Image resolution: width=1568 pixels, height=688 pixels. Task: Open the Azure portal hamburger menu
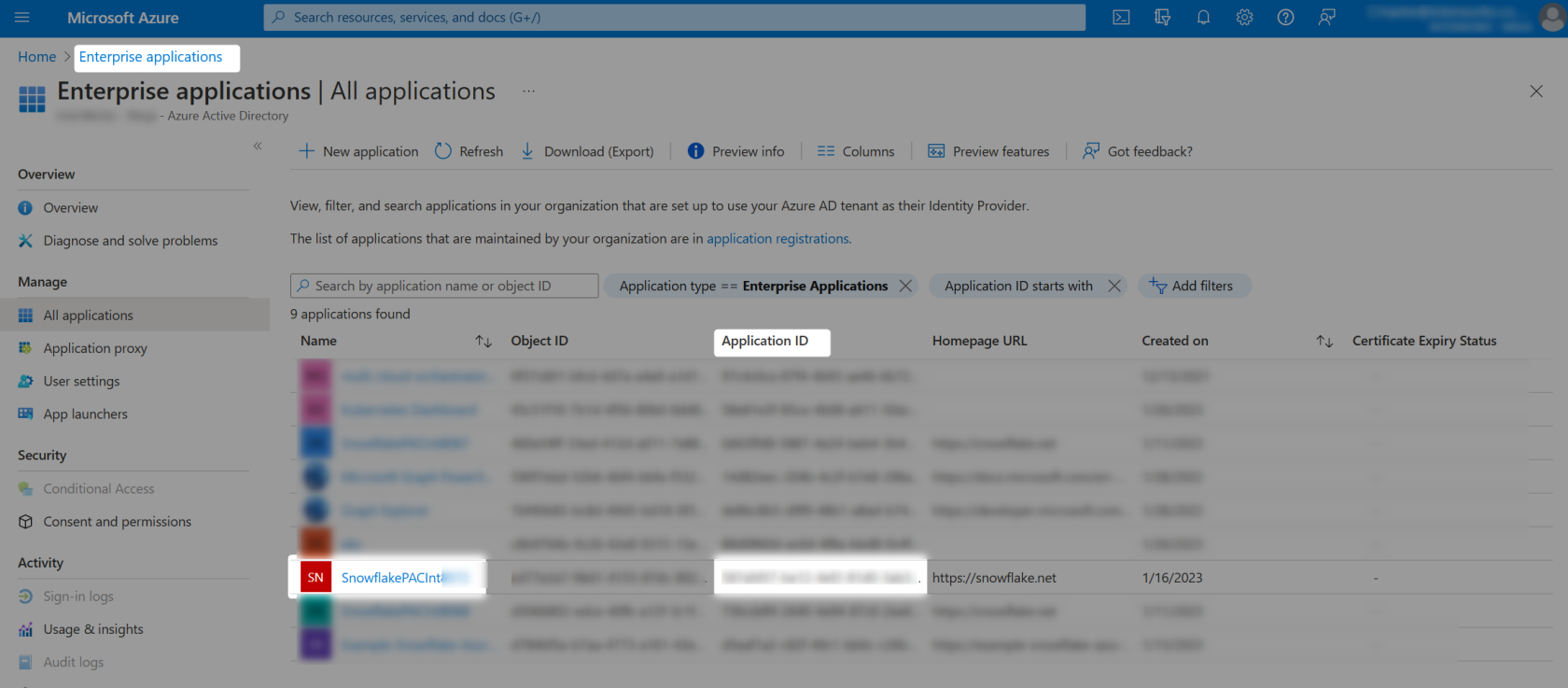22,18
